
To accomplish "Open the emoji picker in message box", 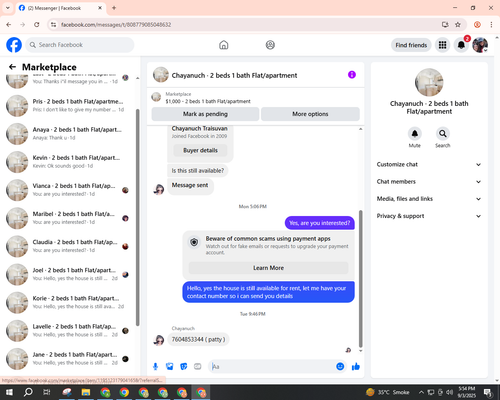I will pos(340,367).
